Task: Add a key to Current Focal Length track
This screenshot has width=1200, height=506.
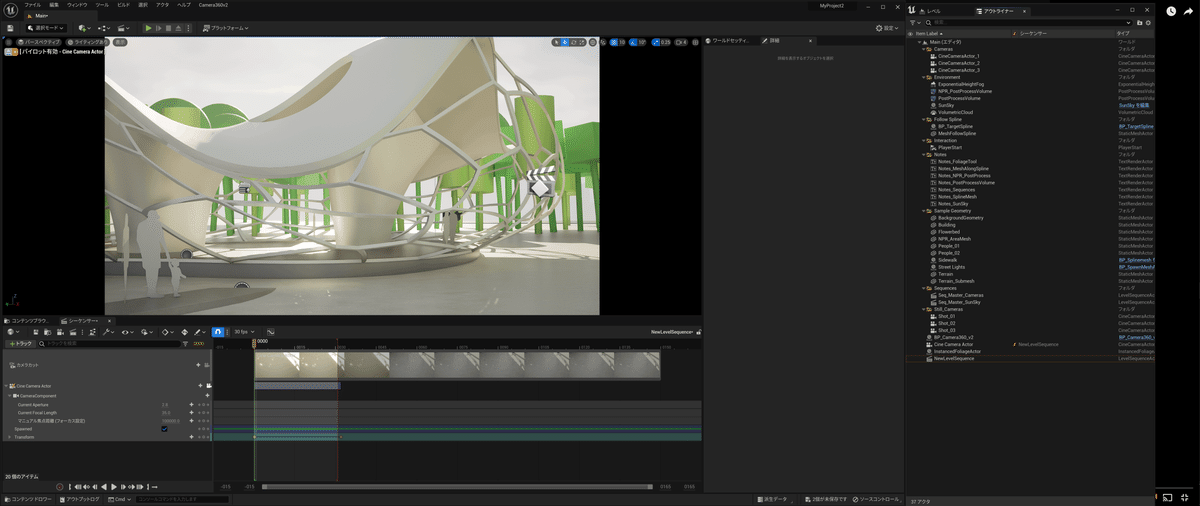Action: click(191, 413)
